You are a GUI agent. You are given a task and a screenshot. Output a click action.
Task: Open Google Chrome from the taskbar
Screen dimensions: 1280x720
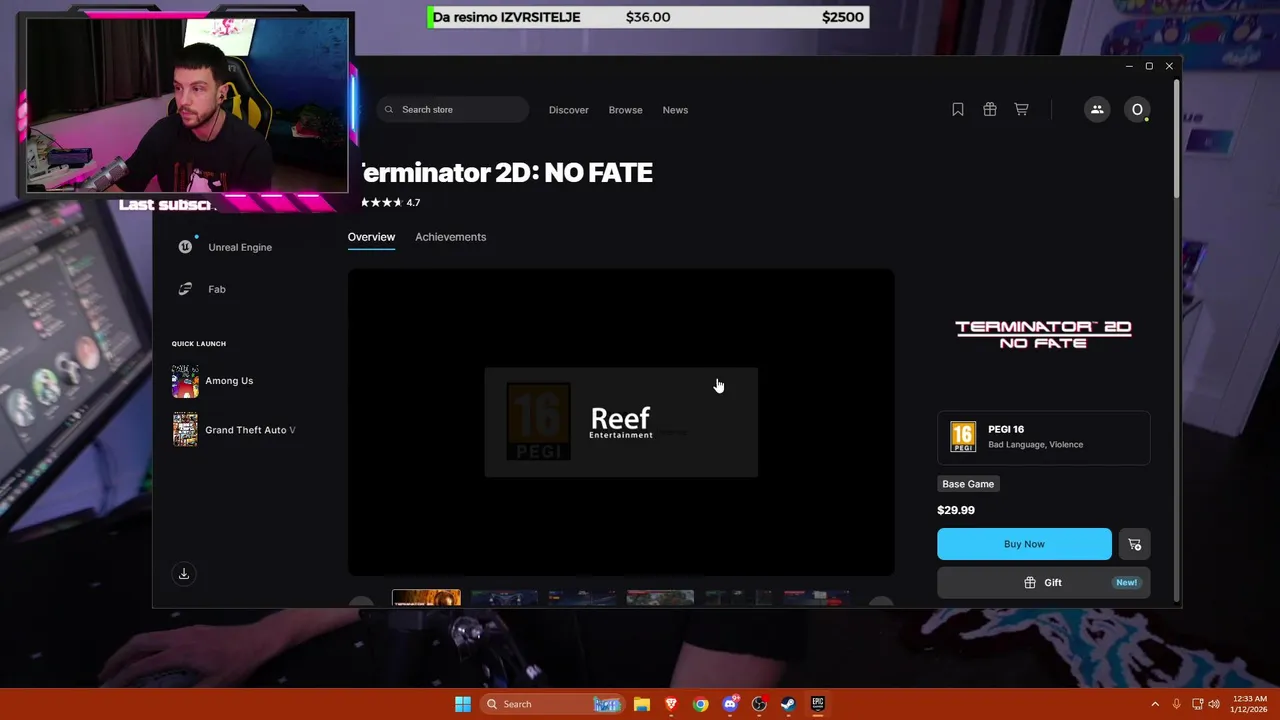tap(701, 704)
